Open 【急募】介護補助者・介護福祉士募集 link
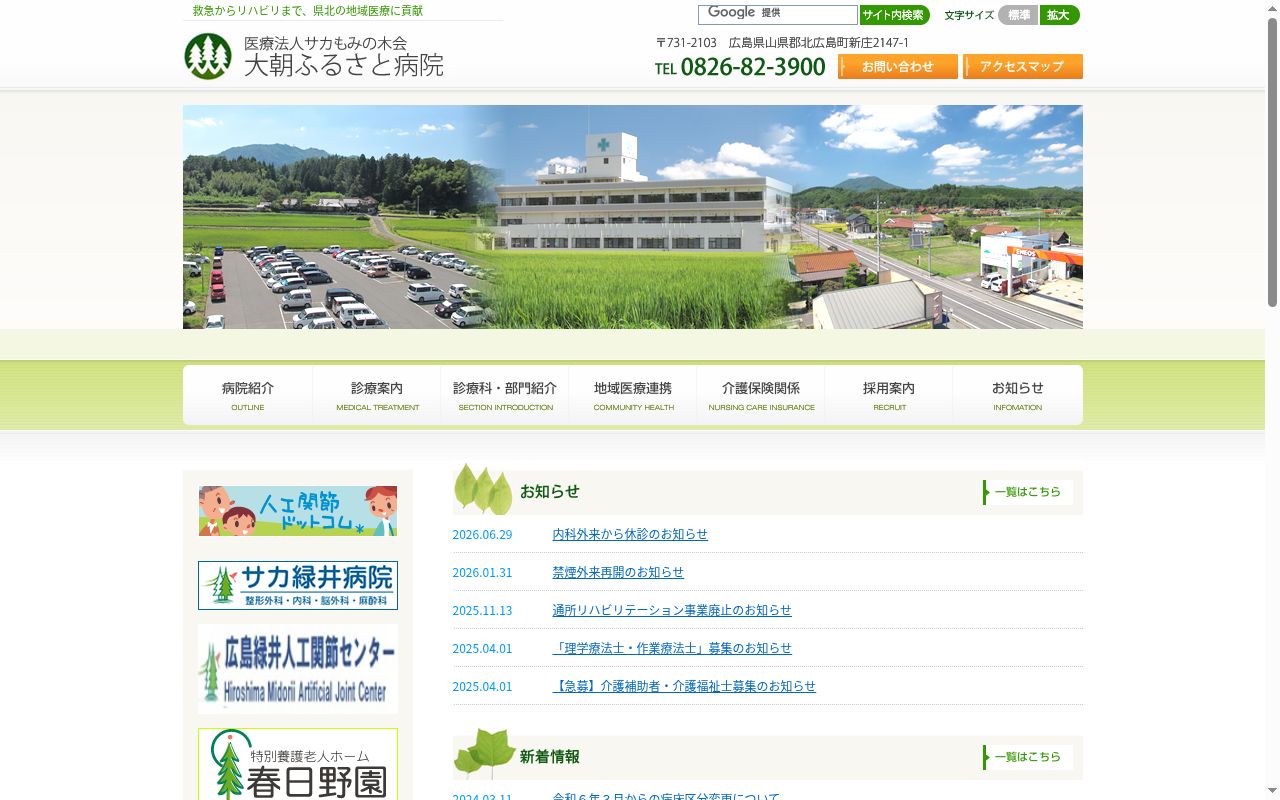The image size is (1280, 800). tap(684, 686)
